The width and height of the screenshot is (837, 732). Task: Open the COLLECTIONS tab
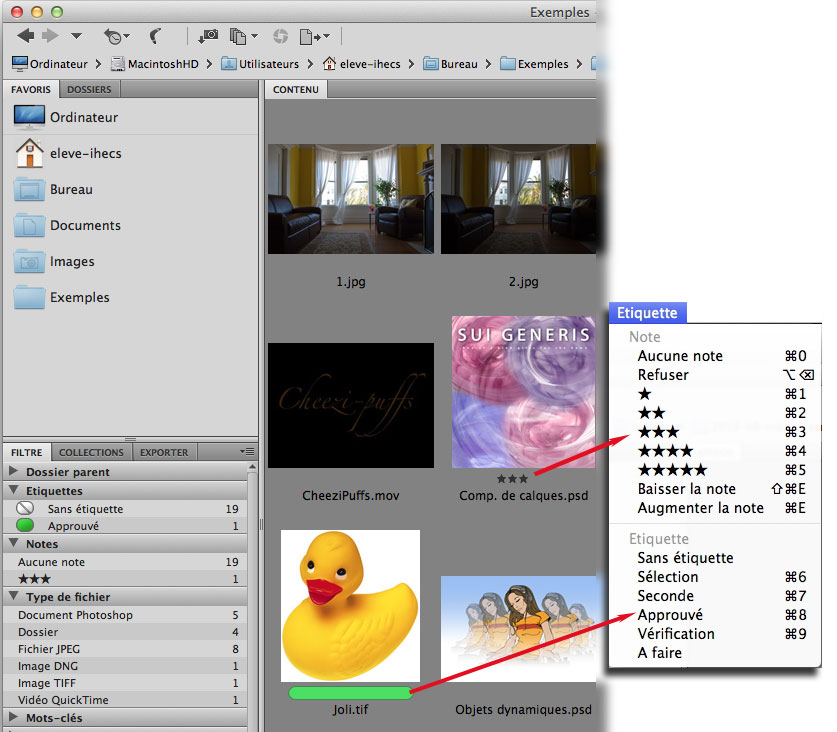click(91, 452)
